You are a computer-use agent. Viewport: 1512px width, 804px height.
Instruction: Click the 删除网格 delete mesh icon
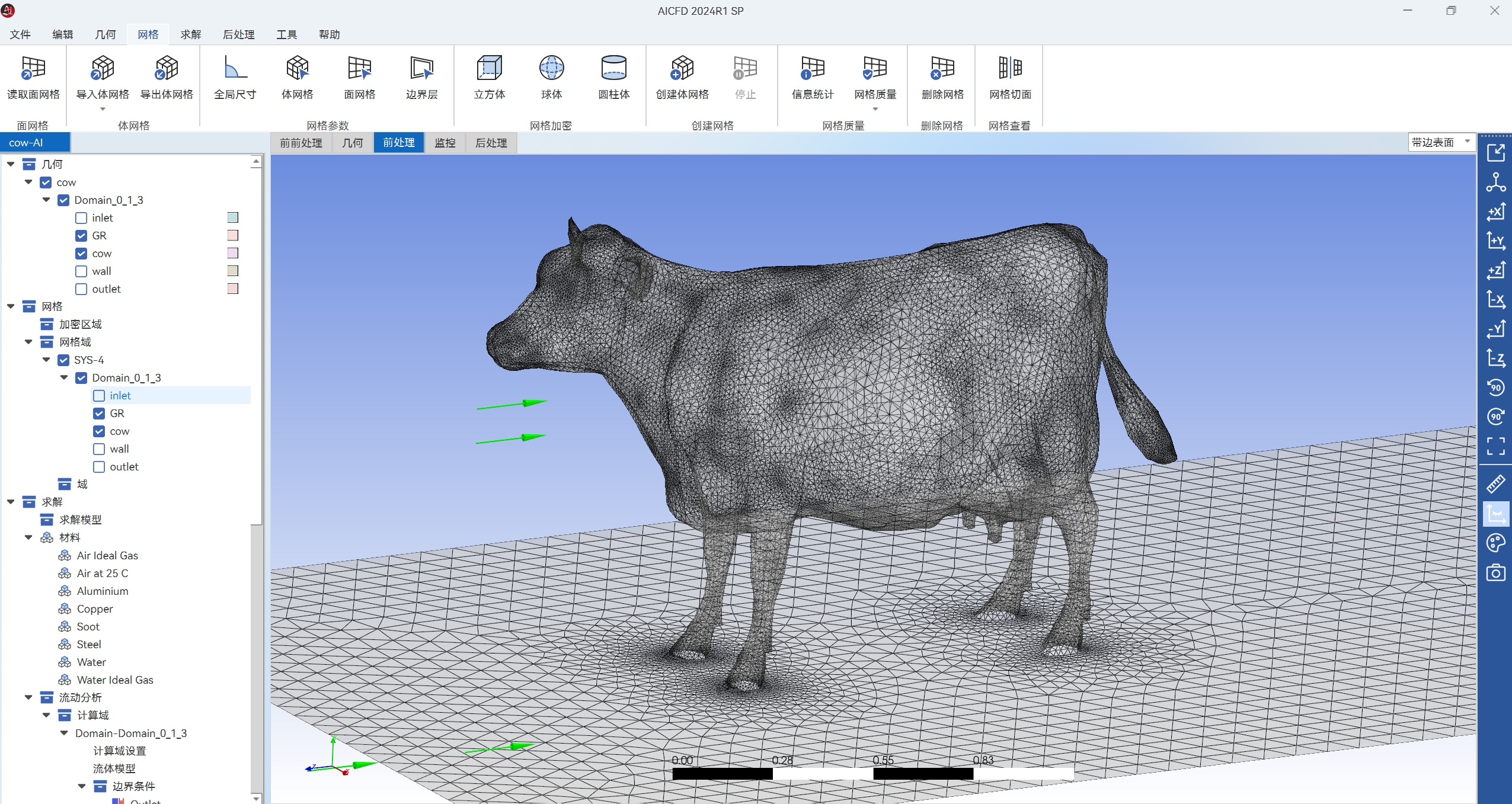coord(942,77)
